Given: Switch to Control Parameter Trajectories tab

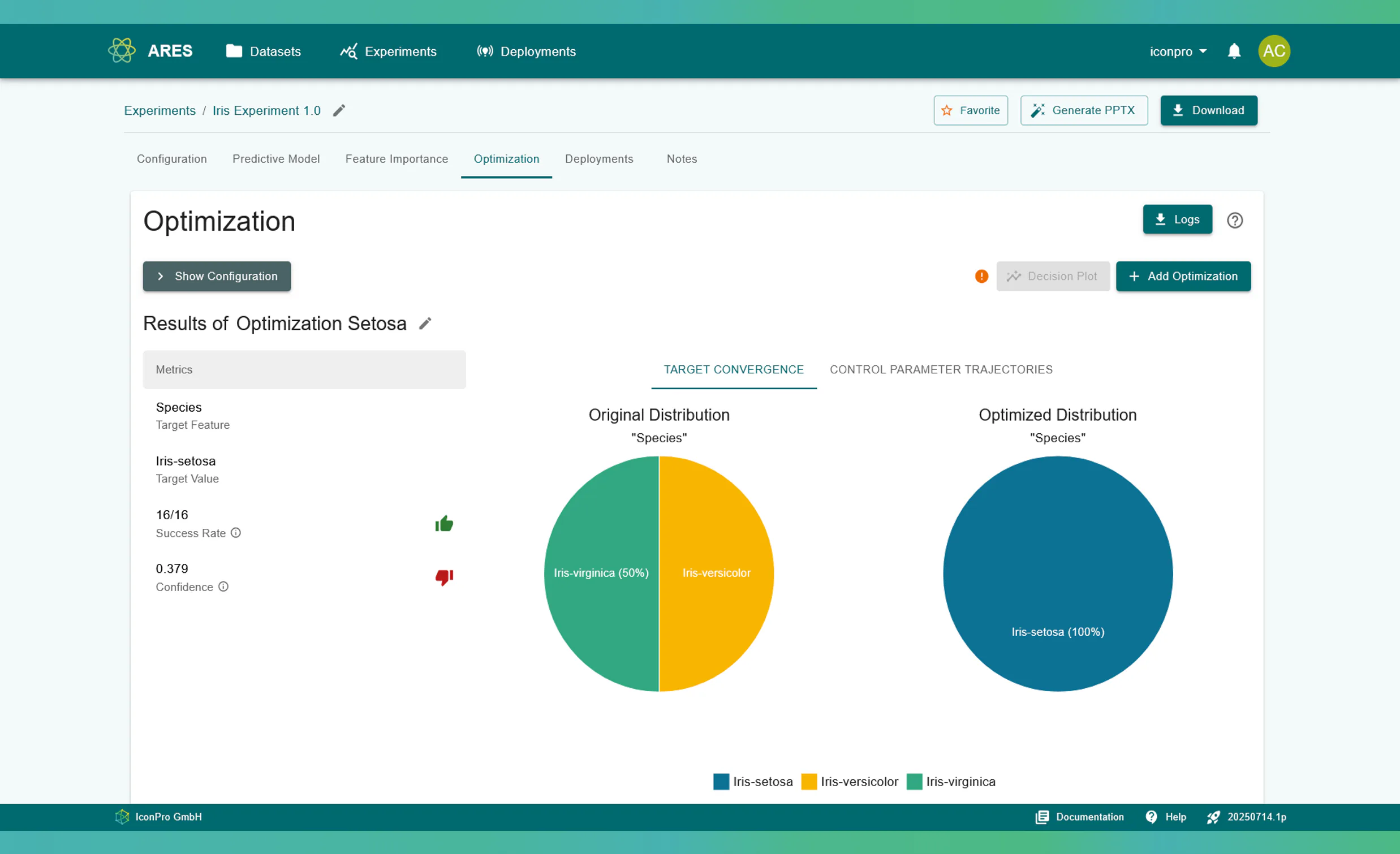Looking at the screenshot, I should click(941, 370).
